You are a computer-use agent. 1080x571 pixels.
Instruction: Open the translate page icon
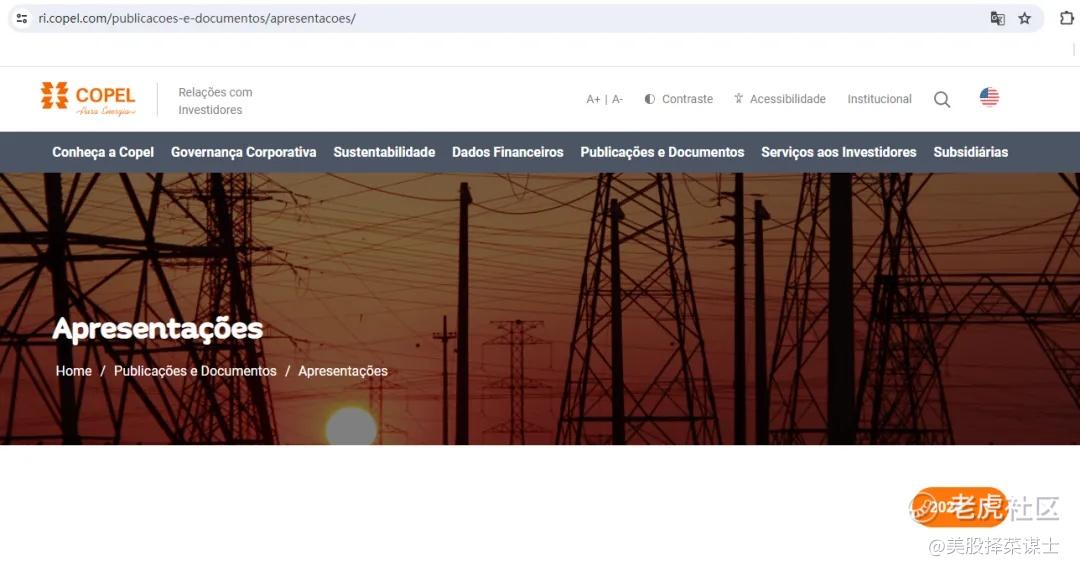point(997,19)
